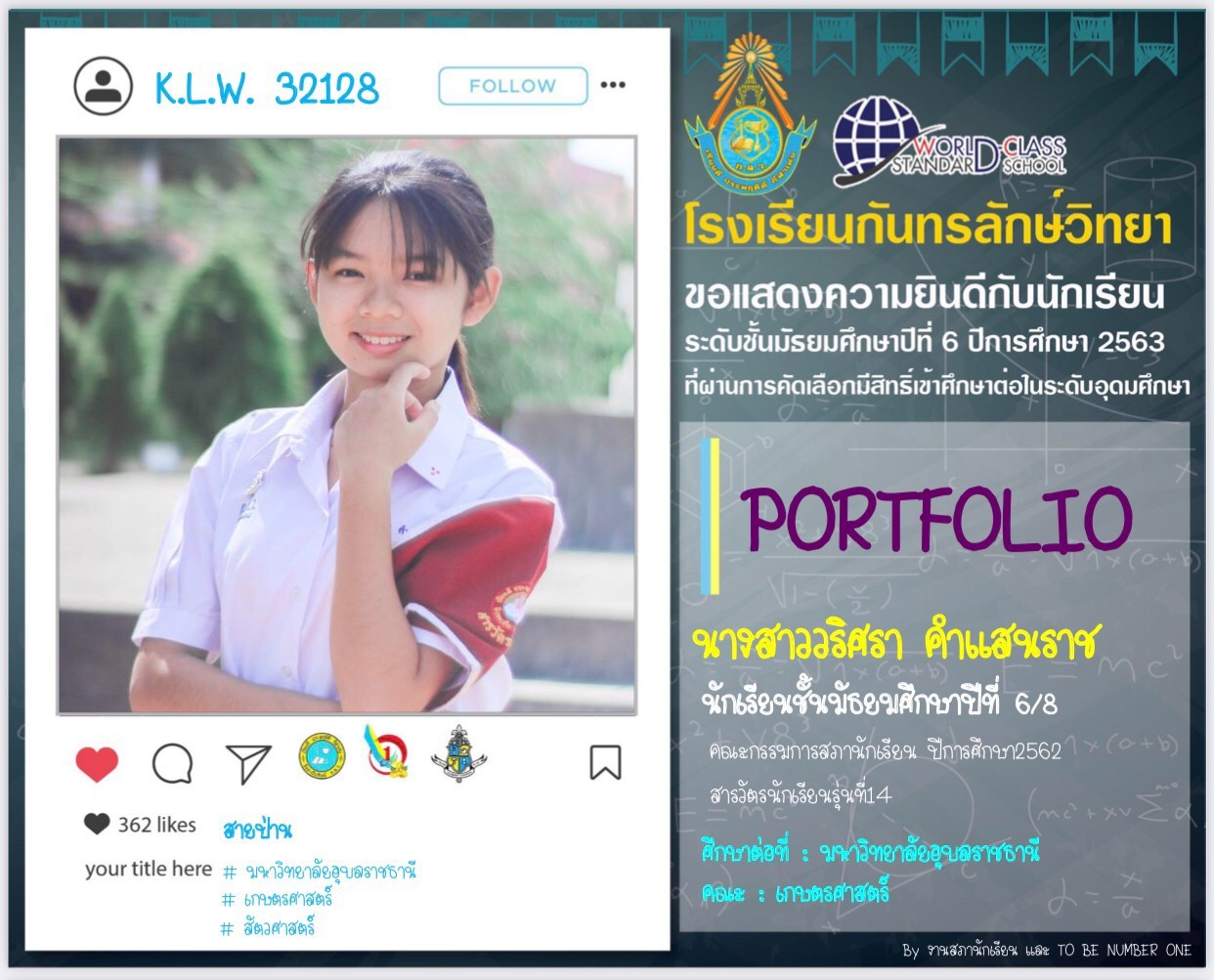Click the blue crest emblem icon

tap(458, 753)
